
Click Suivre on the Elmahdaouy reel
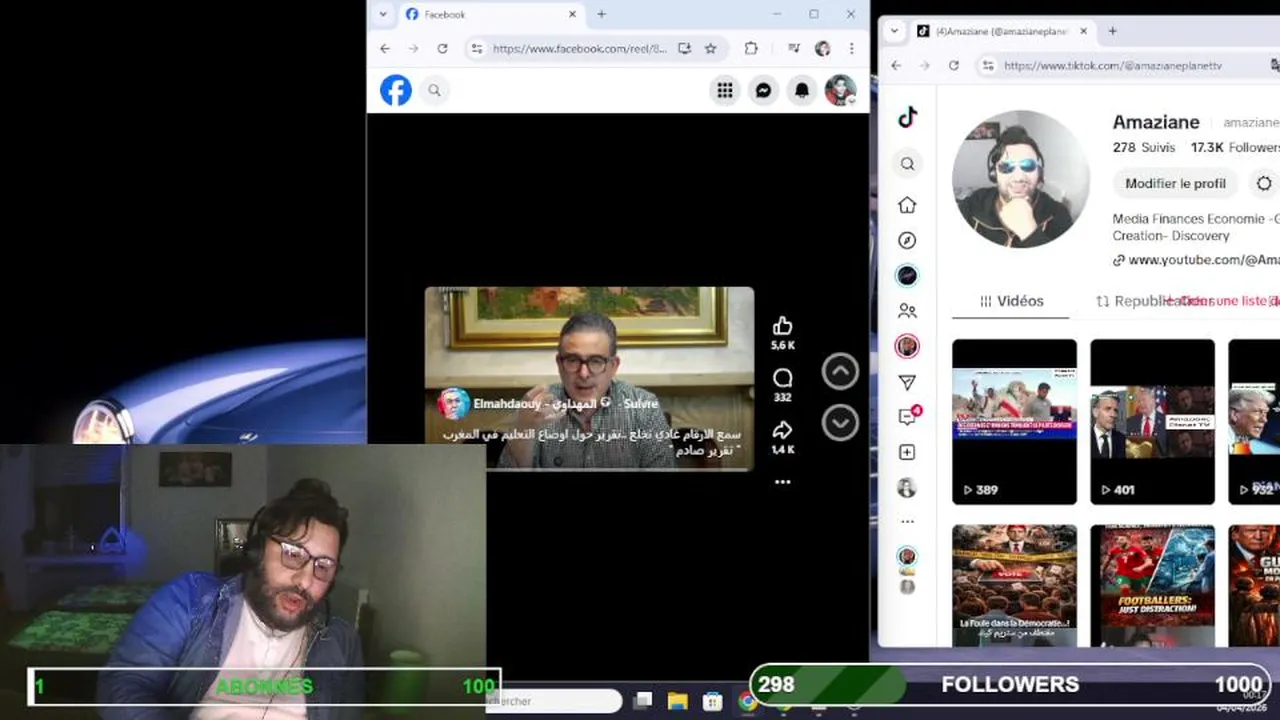tap(641, 403)
